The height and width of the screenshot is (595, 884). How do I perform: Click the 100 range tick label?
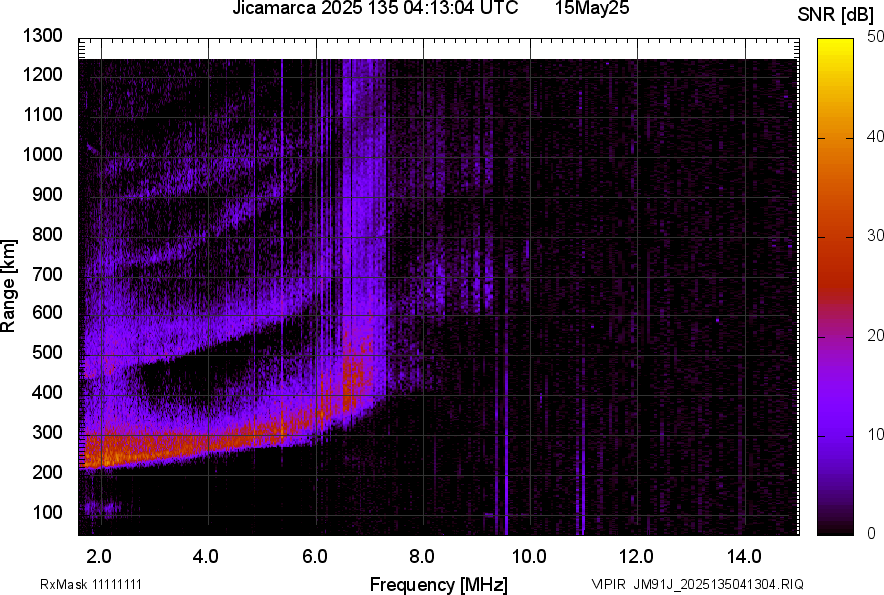[x=46, y=512]
